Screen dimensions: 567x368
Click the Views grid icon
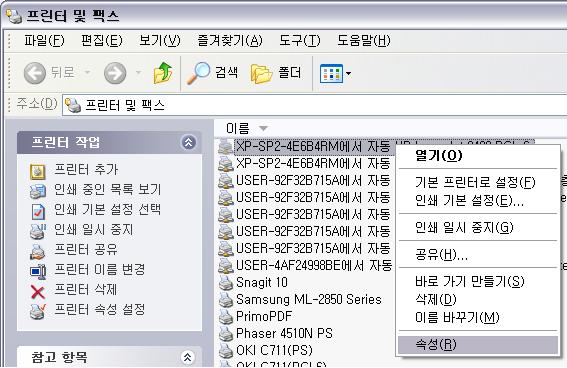click(x=331, y=73)
